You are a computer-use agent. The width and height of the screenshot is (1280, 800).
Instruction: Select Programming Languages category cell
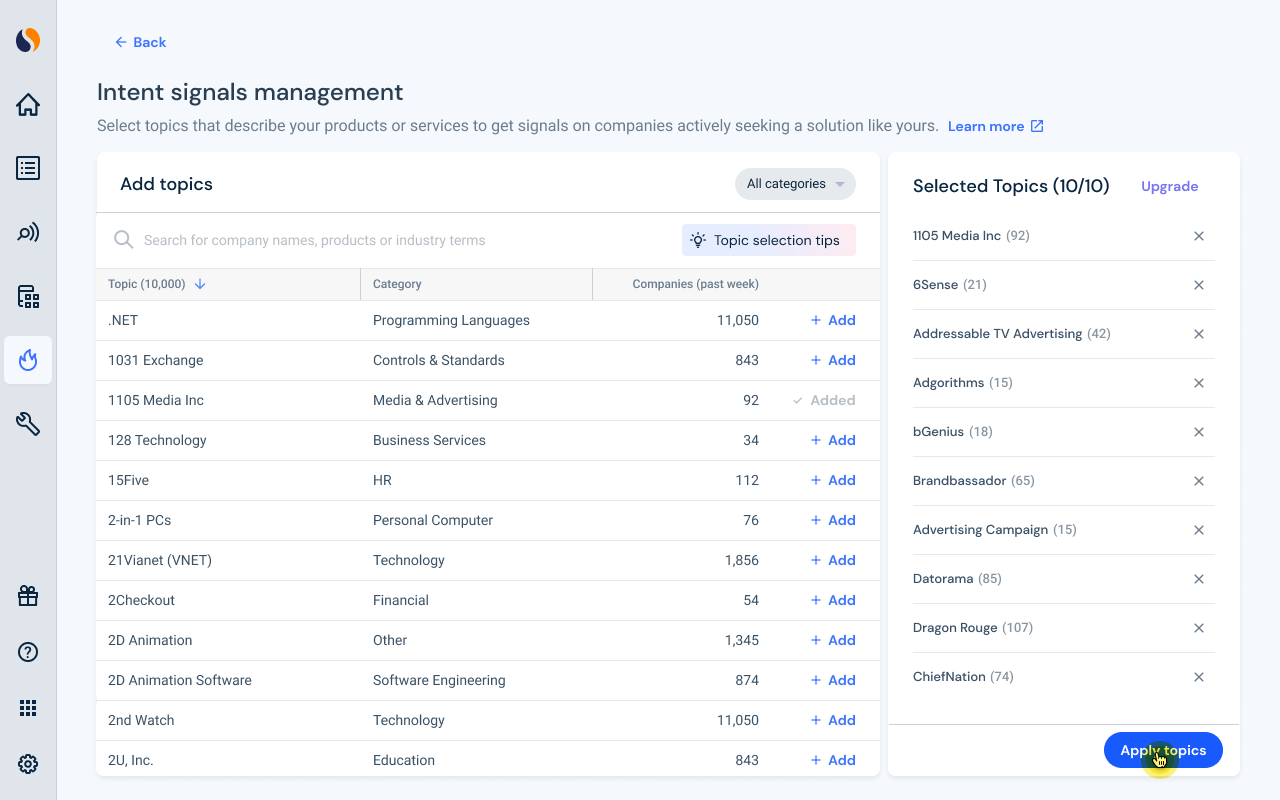click(451, 320)
